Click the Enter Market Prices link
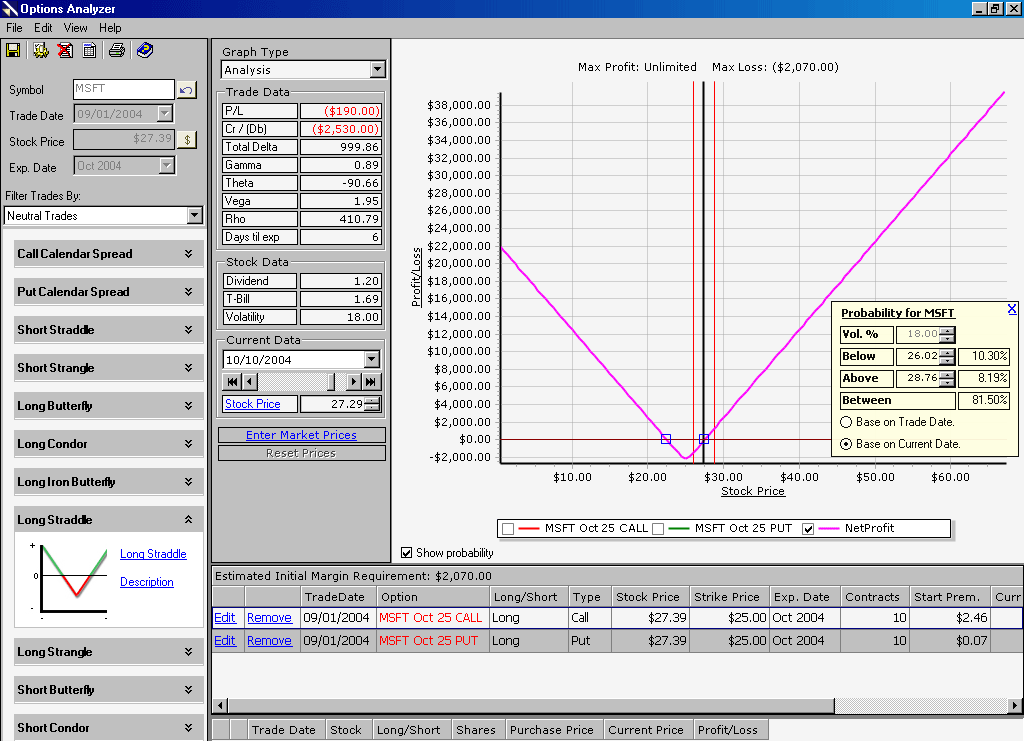 coord(301,435)
